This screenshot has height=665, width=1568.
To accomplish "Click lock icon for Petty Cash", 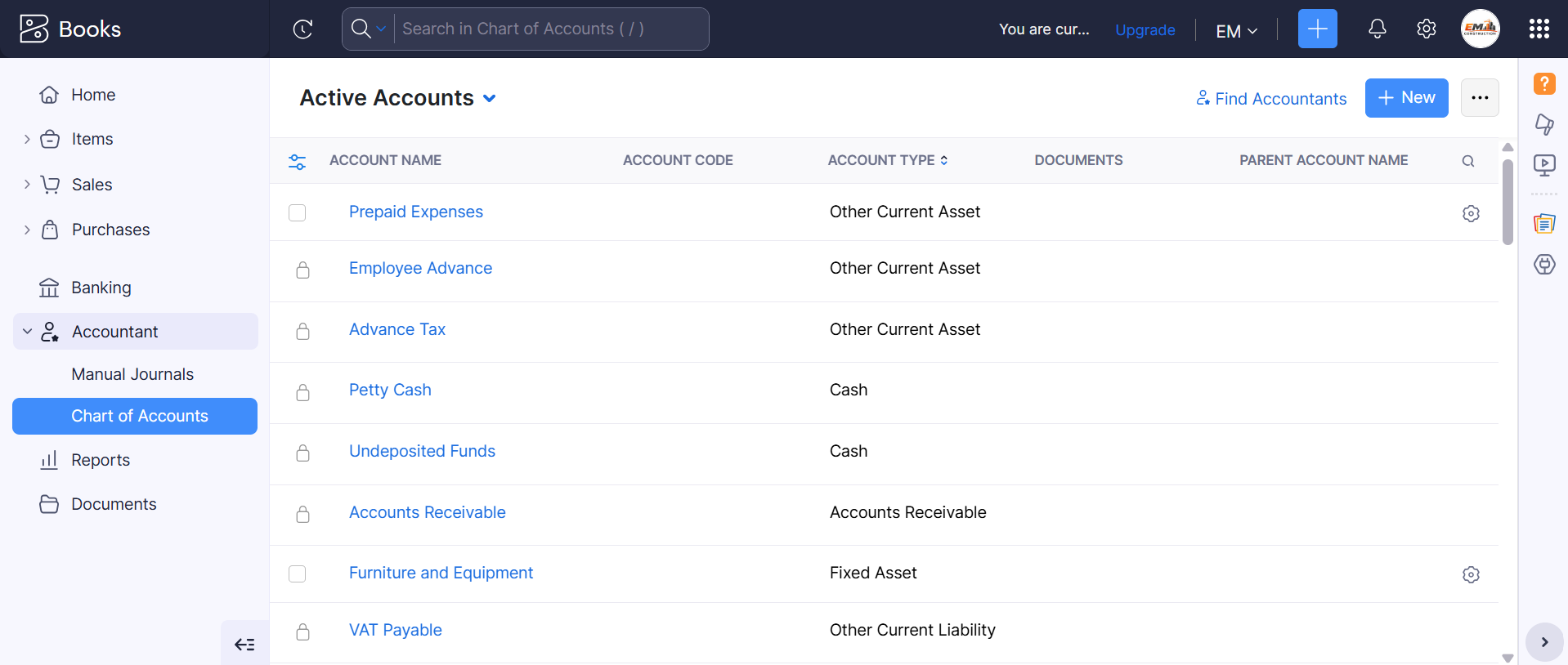I will pyautogui.click(x=302, y=392).
